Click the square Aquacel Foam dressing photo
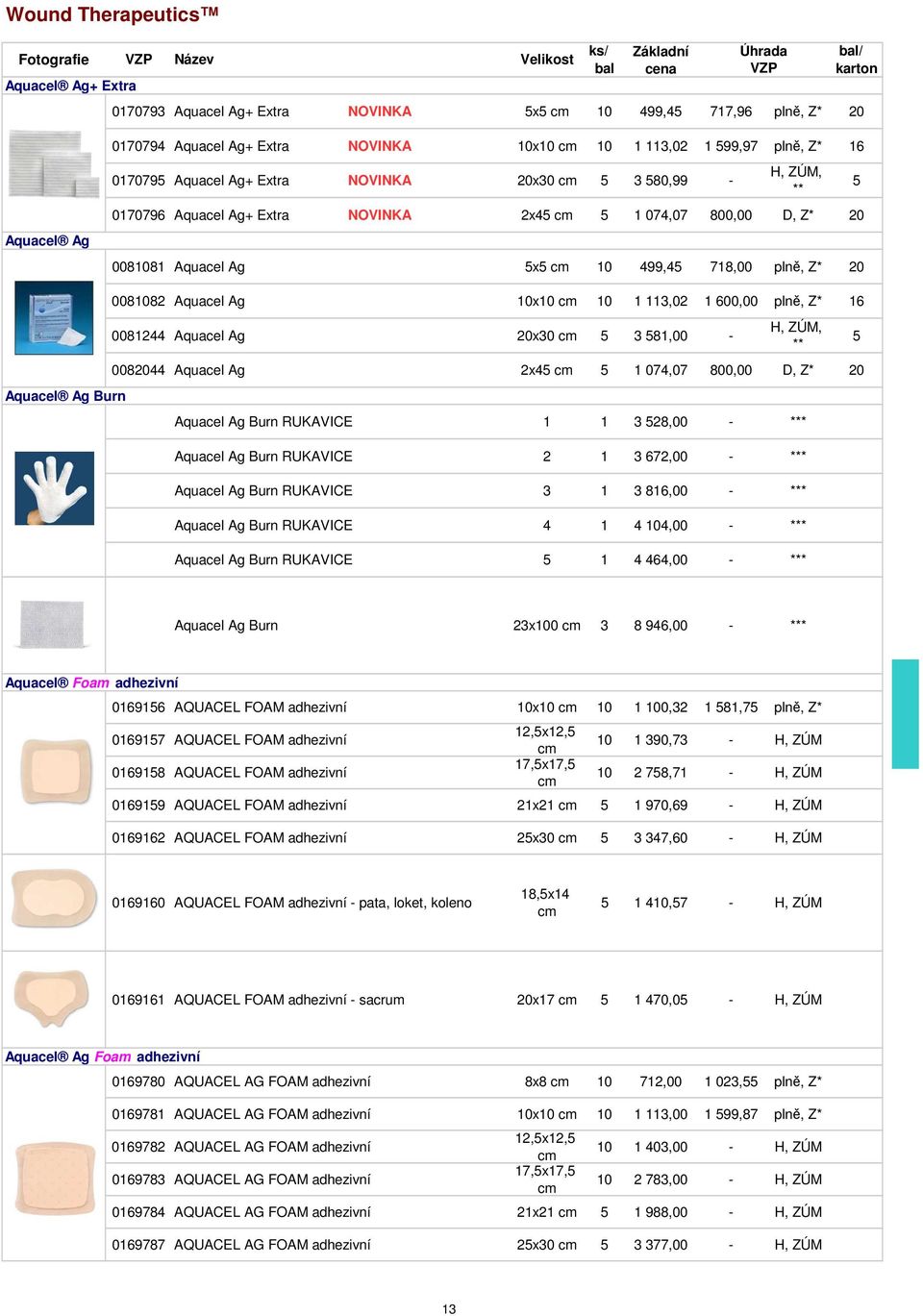The width and height of the screenshot is (923, 1316). pyautogui.click(x=56, y=771)
